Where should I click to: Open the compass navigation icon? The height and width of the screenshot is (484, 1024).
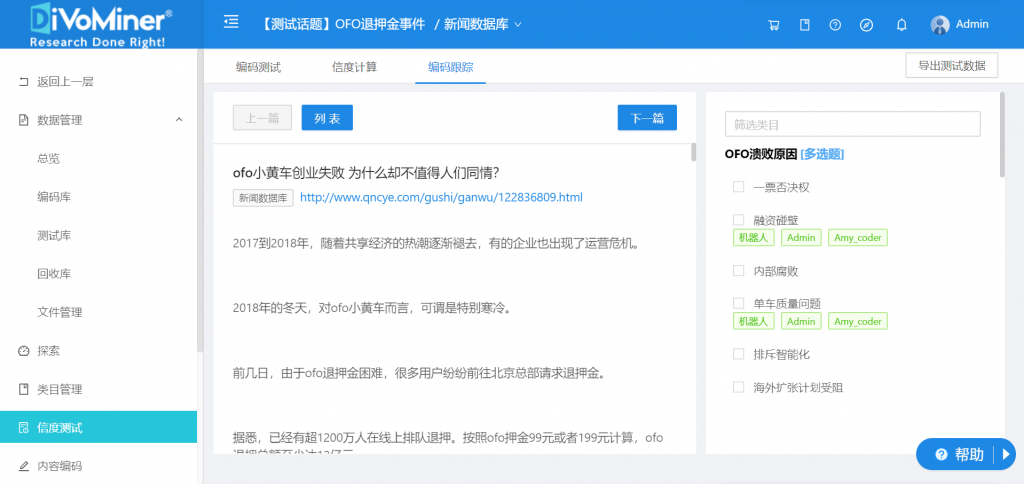coord(867,25)
